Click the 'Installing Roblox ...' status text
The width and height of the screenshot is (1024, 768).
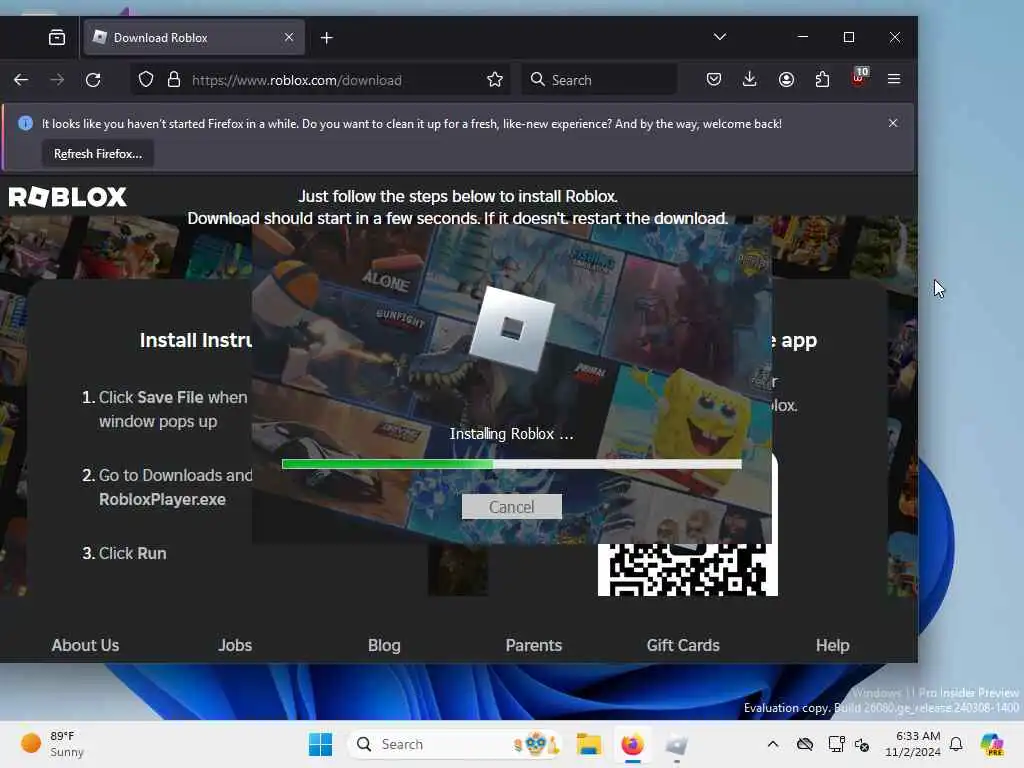pos(511,434)
